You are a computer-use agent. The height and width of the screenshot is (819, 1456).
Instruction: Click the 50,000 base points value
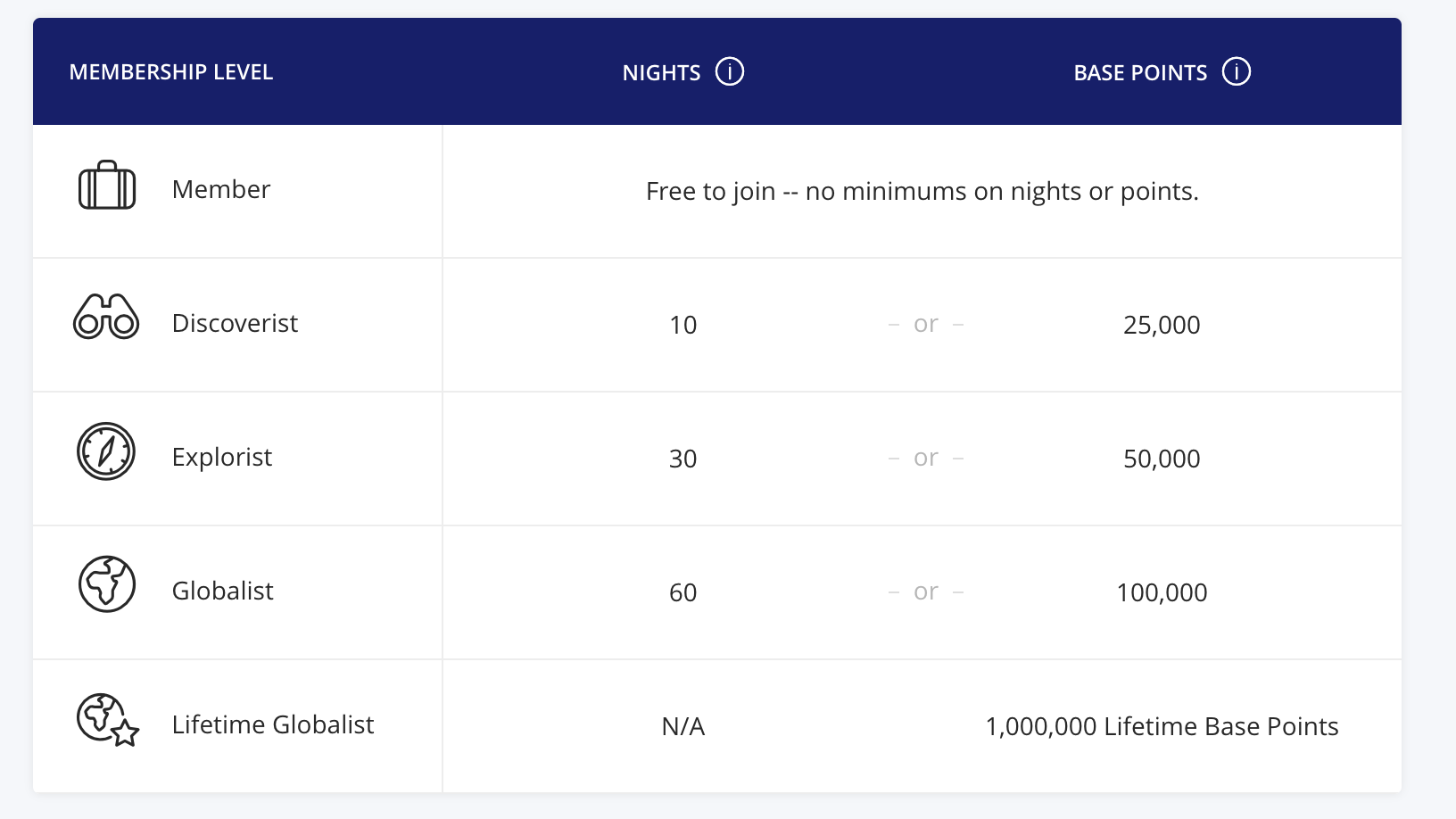[x=1162, y=459]
